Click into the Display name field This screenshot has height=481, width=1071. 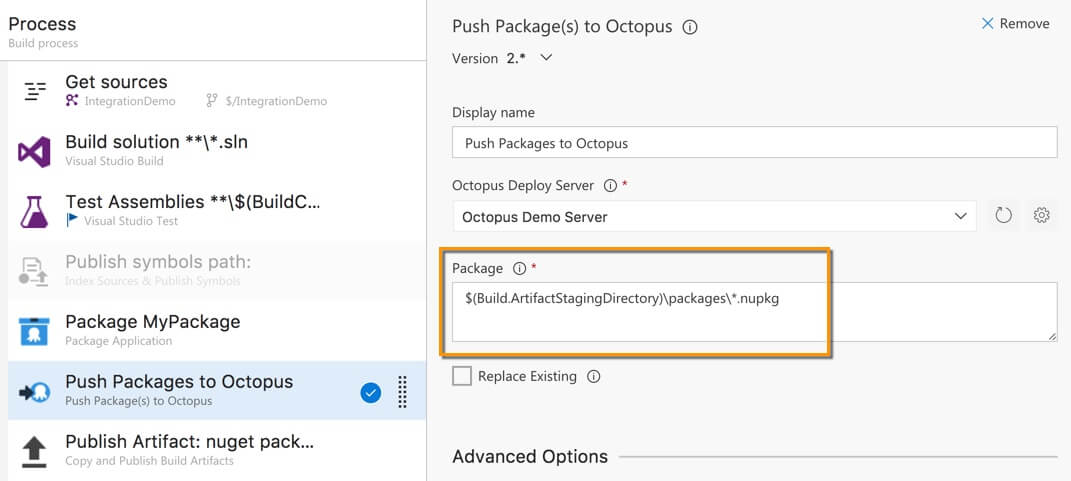pos(755,143)
